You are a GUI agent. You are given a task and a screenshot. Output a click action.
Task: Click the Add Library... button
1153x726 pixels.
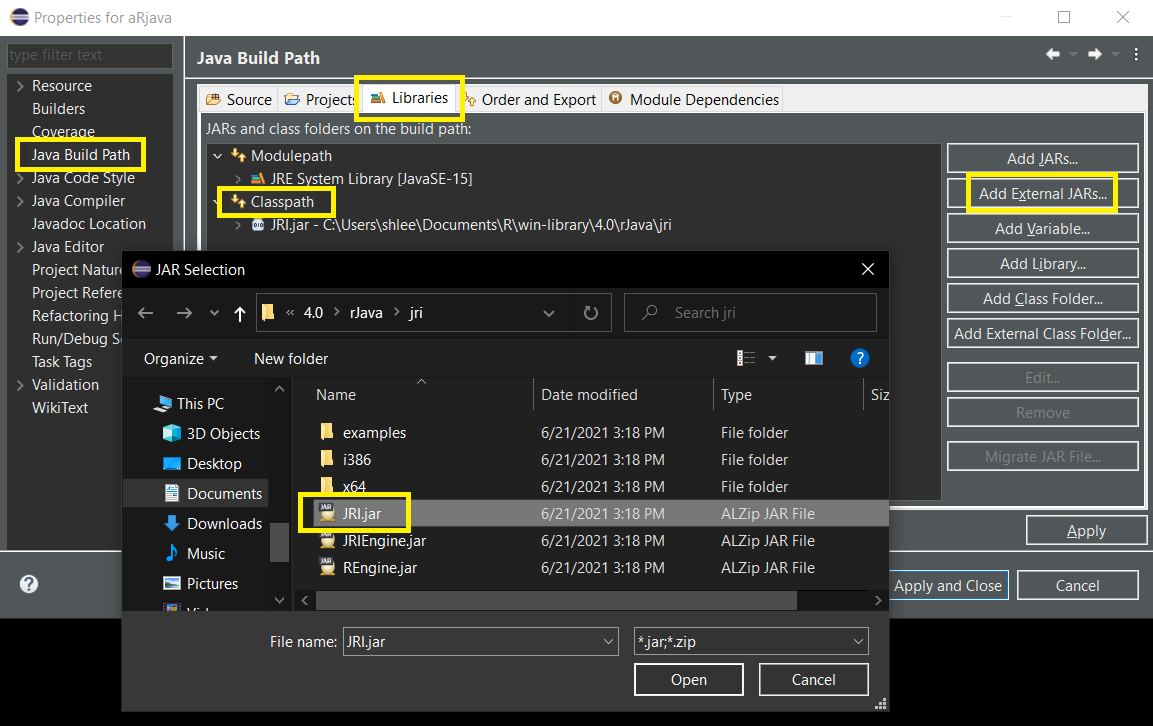[1042, 263]
